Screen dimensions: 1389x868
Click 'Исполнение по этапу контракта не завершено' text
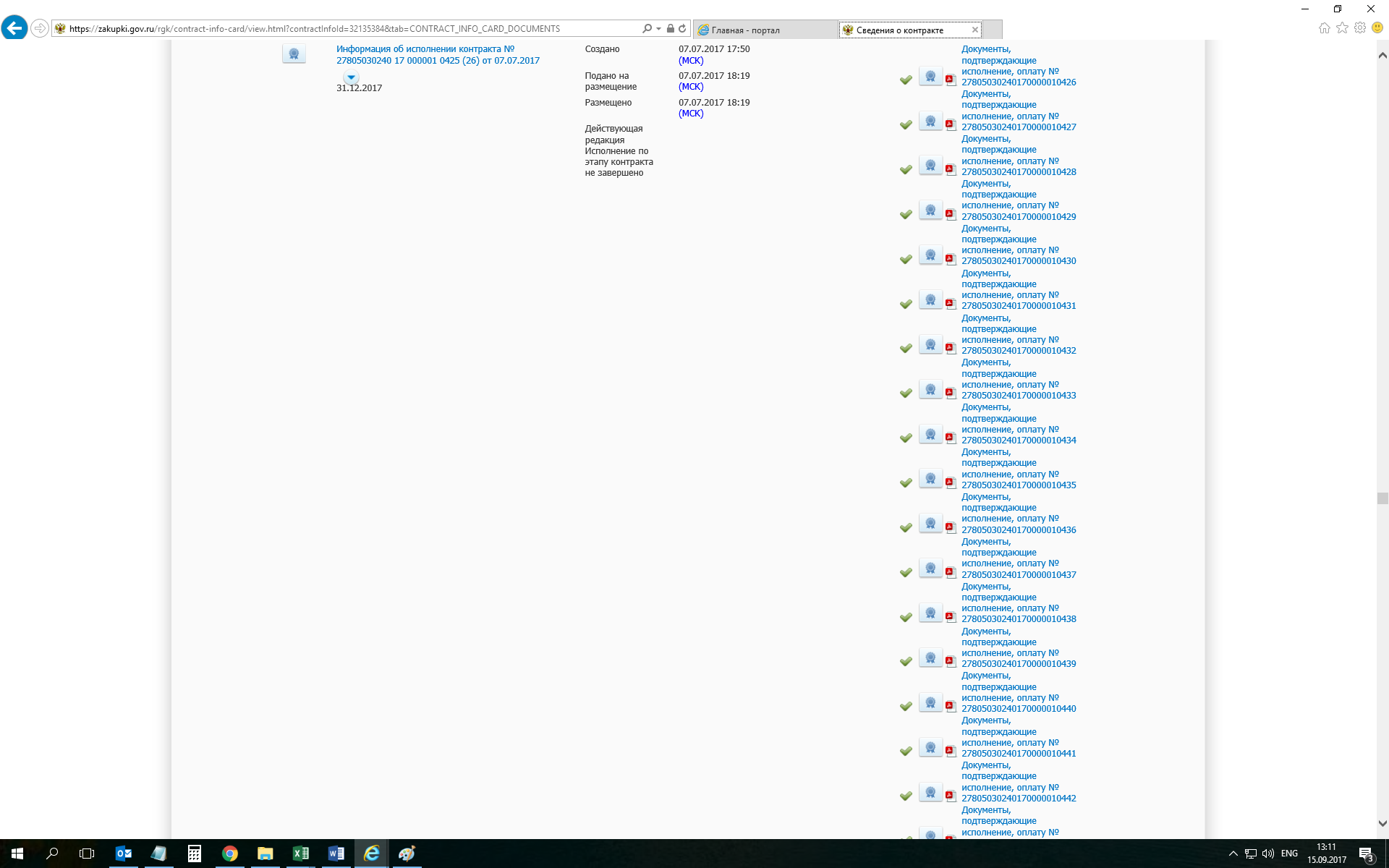[619, 162]
